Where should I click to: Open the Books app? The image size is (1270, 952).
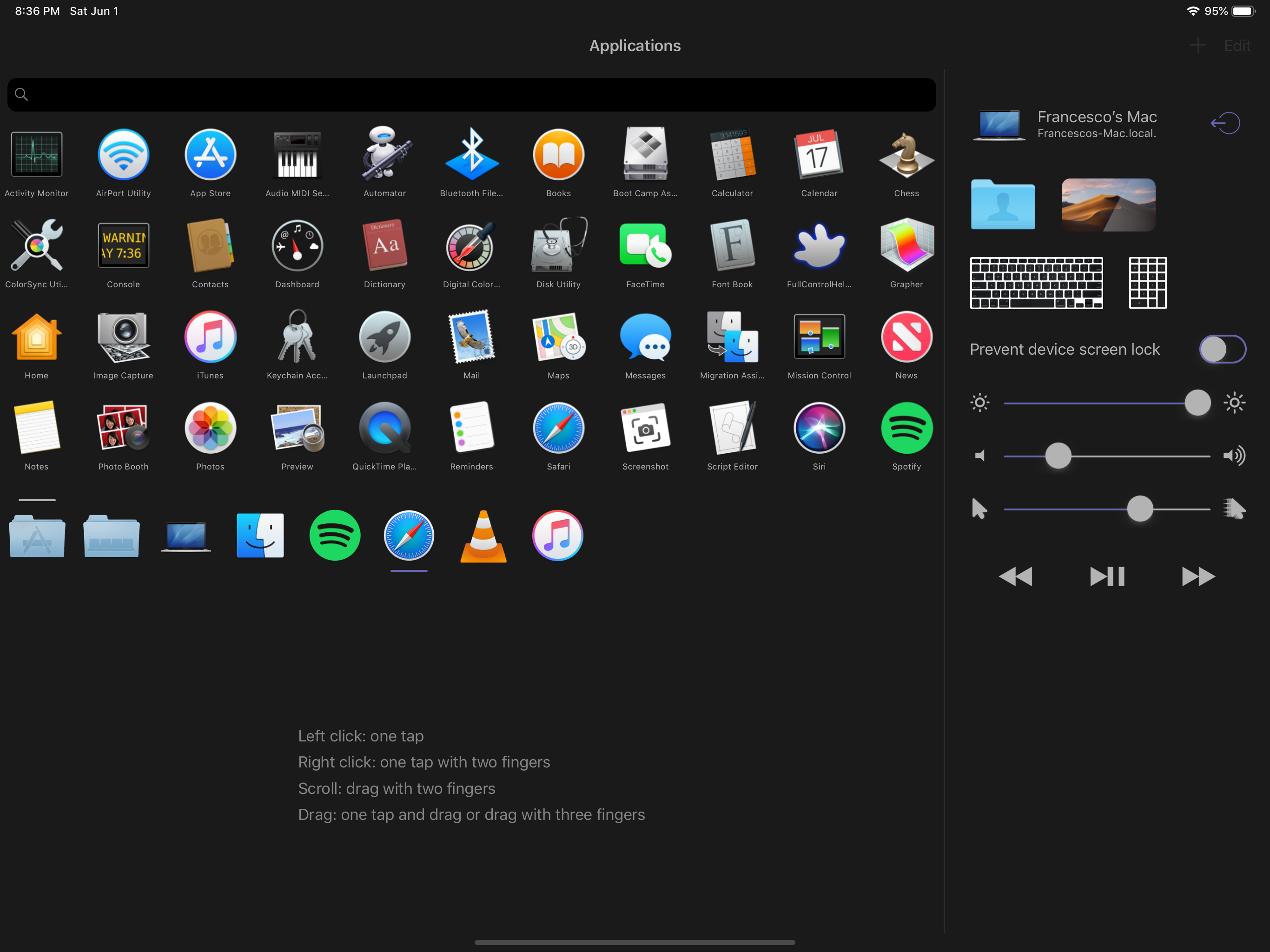[x=559, y=154]
